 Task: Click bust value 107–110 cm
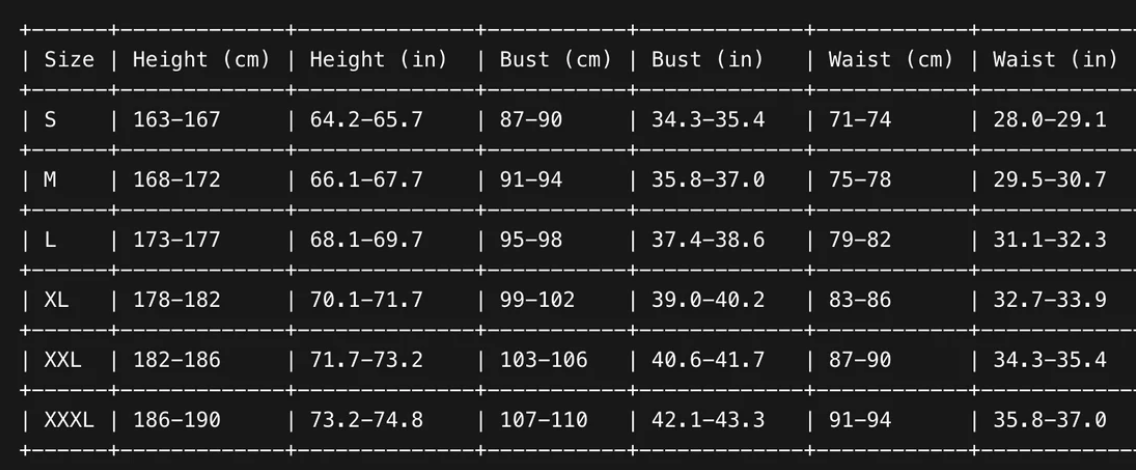[x=543, y=419]
